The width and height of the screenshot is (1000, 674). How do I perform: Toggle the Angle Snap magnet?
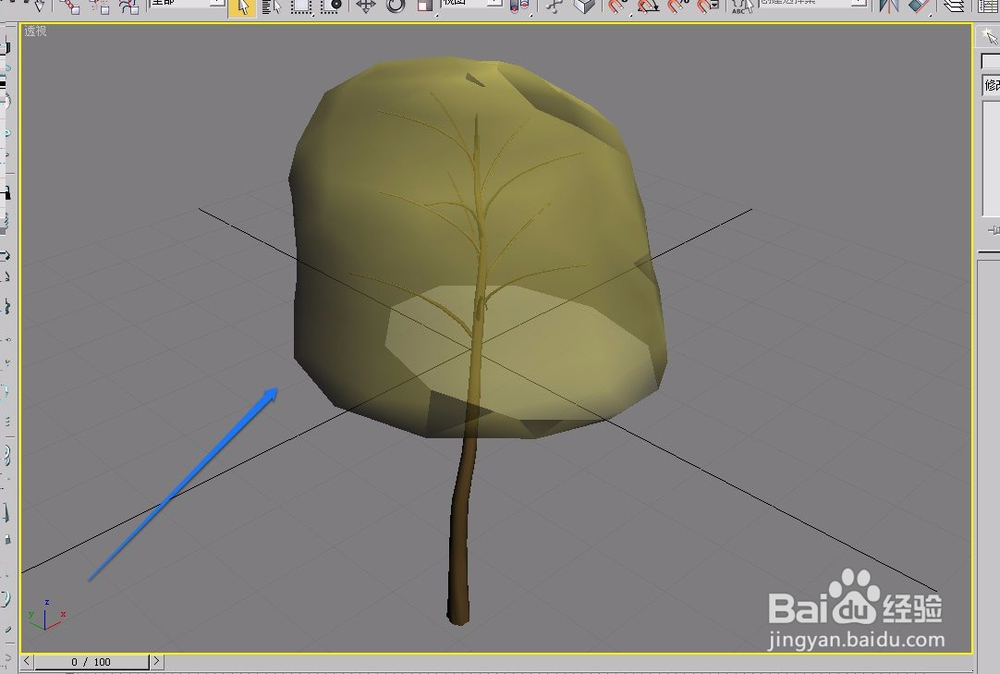tap(648, 6)
